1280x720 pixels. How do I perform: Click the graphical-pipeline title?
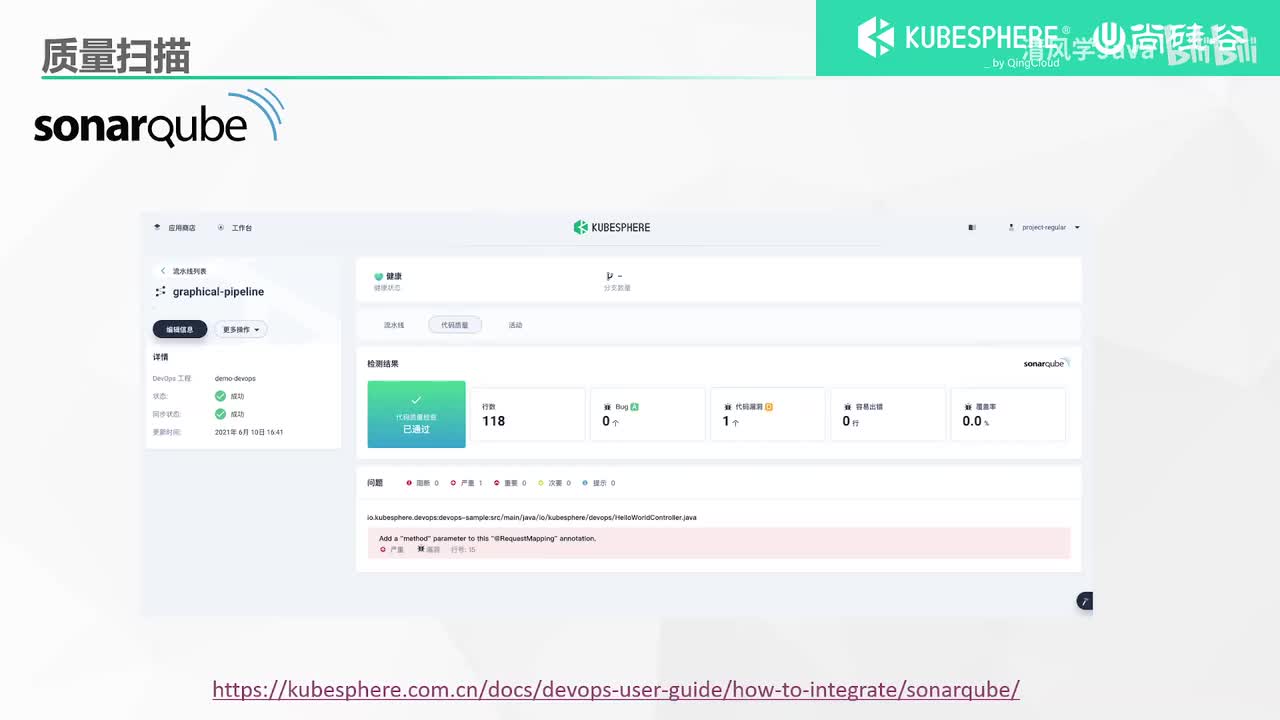[x=218, y=292]
